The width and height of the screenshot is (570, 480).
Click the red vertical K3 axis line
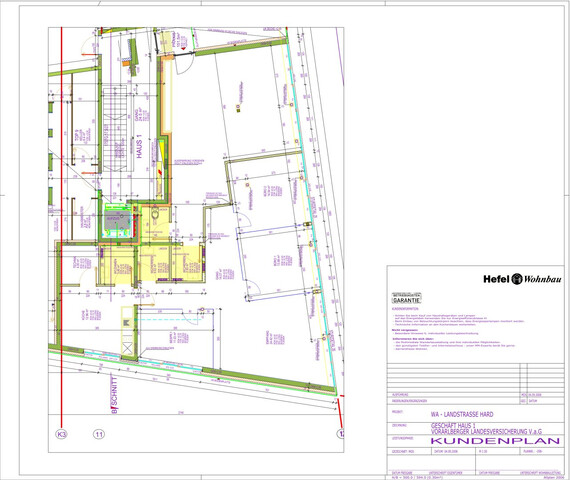tap(62, 225)
